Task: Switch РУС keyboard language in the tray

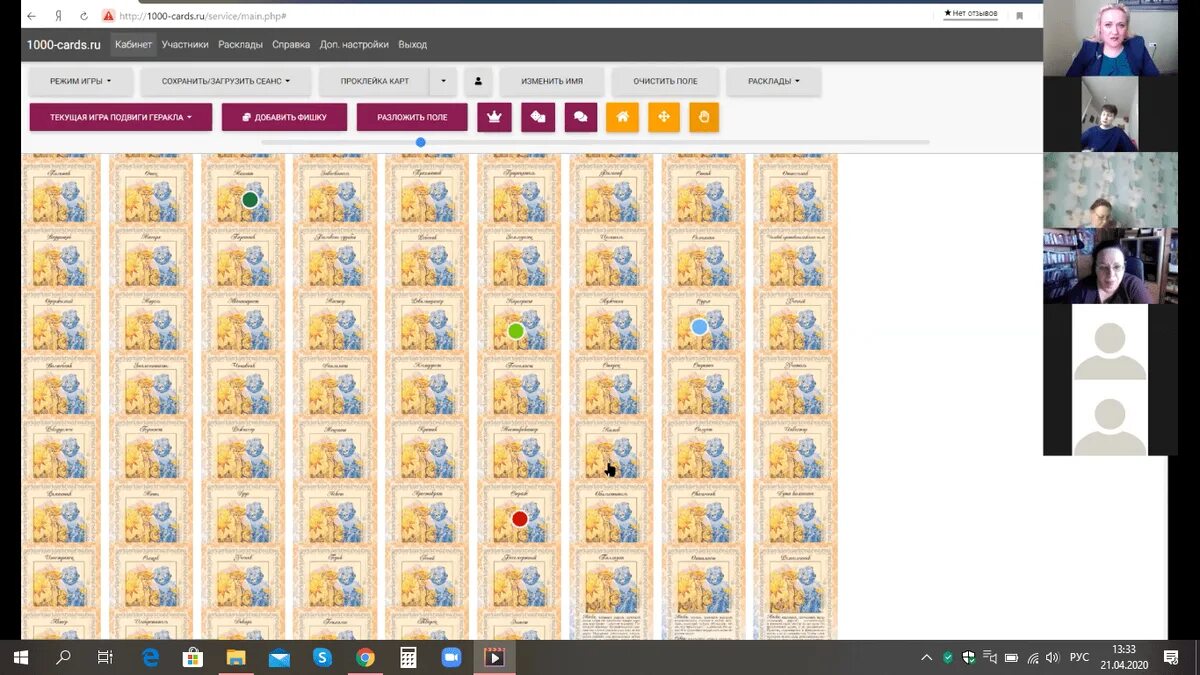Action: tap(1079, 657)
